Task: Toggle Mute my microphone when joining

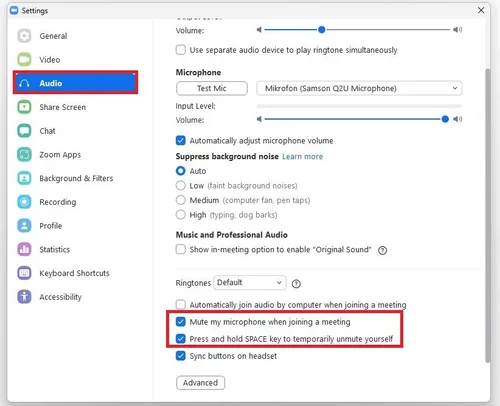Action: pyautogui.click(x=181, y=322)
